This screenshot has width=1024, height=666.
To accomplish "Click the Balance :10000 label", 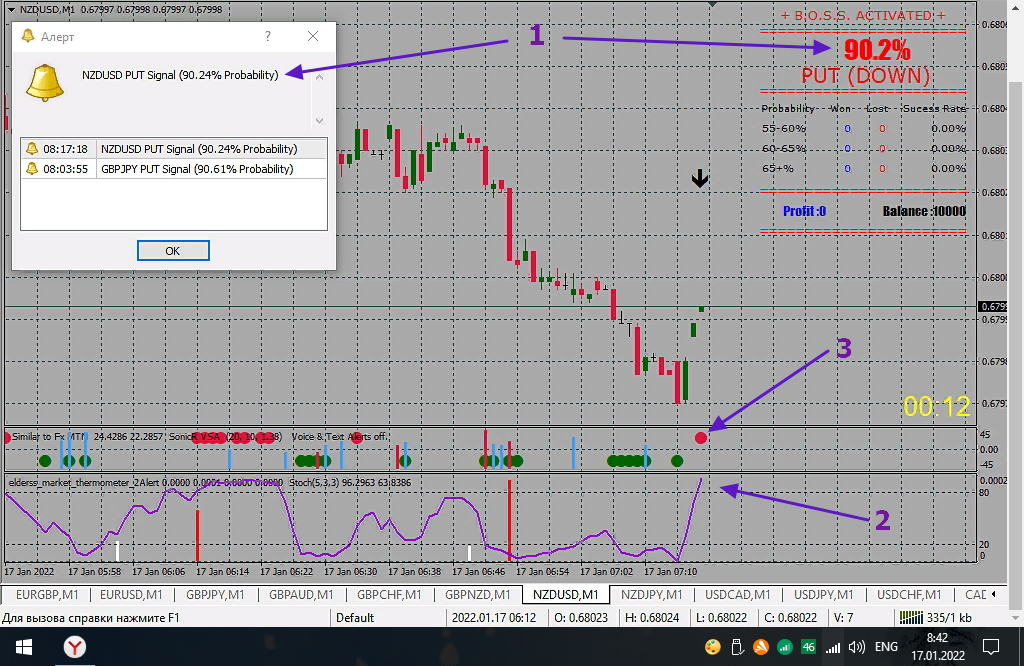I will pos(923,211).
